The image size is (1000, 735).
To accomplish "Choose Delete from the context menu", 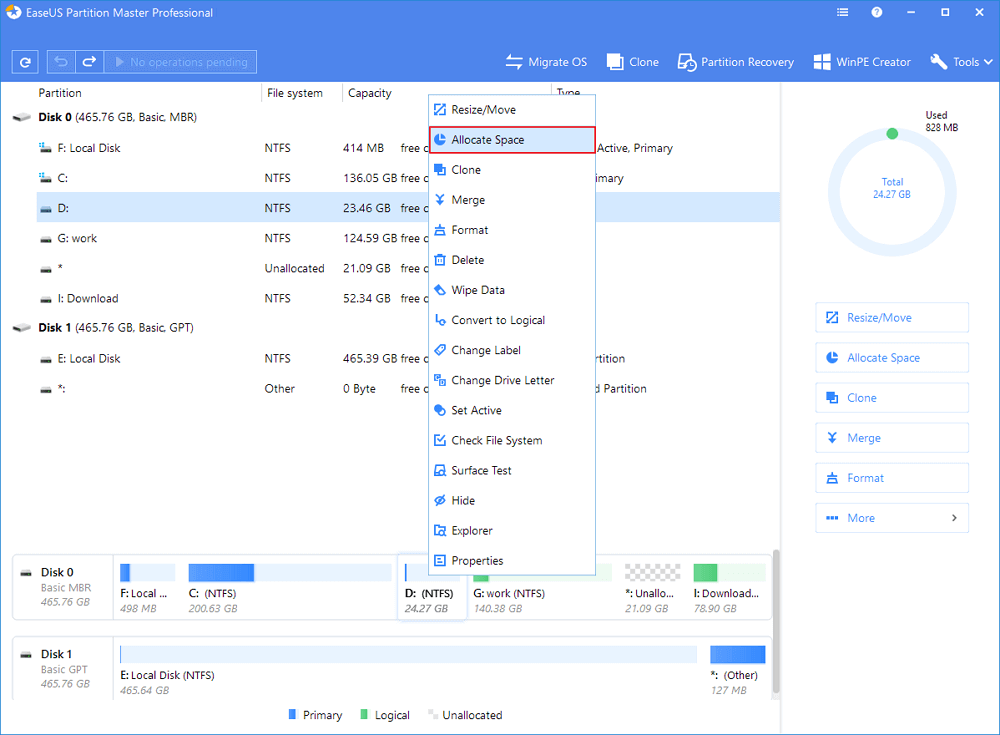I will 512,260.
